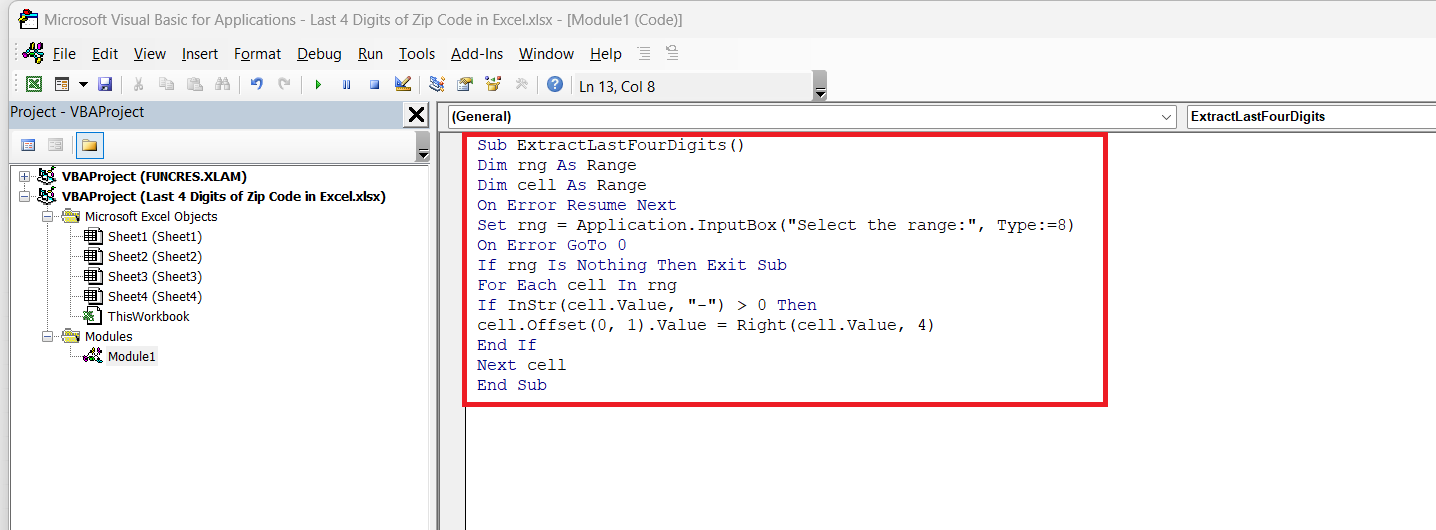Click the Cut scissors icon
Image resolution: width=1436 pixels, height=530 pixels.
point(139,85)
